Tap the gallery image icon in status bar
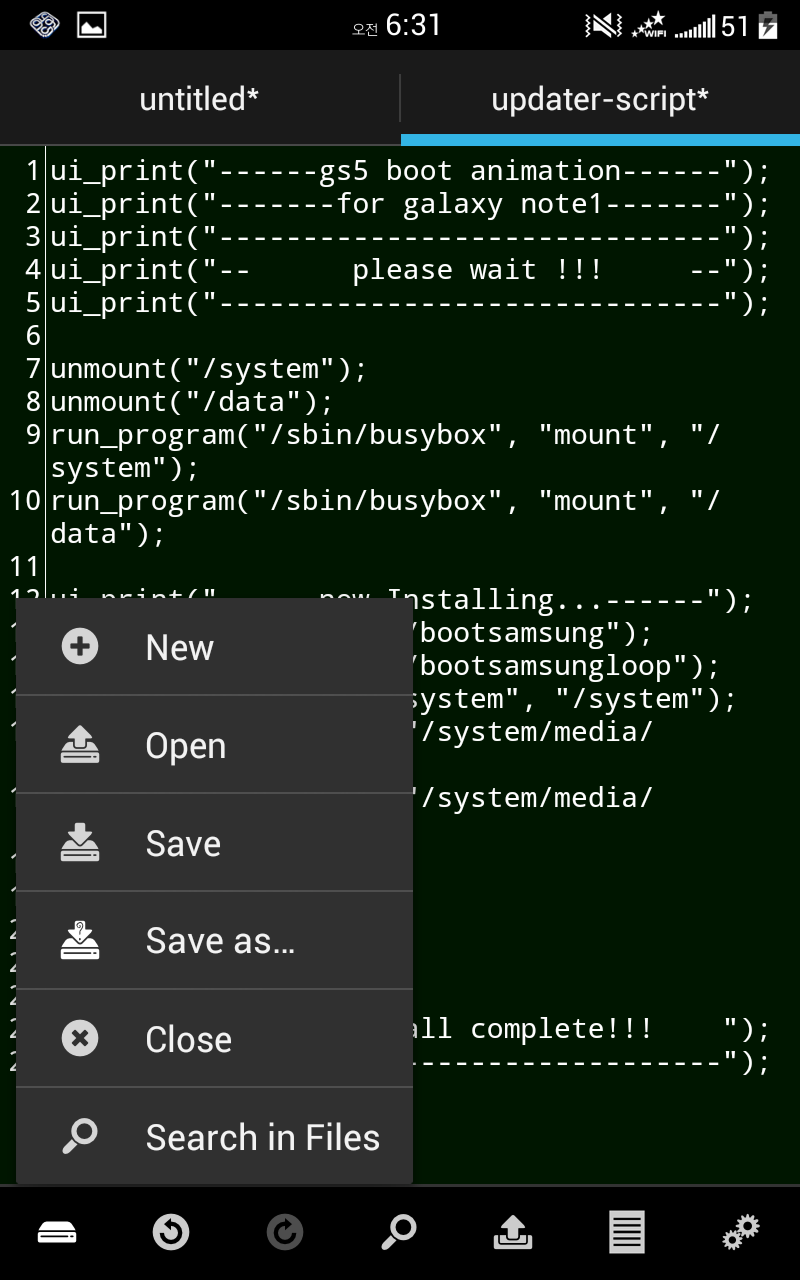Viewport: 800px width, 1280px height. (x=92, y=25)
